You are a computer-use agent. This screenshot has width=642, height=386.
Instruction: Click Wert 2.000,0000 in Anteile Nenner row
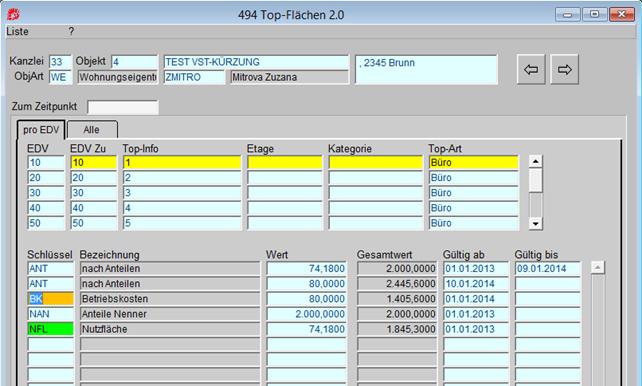307,314
